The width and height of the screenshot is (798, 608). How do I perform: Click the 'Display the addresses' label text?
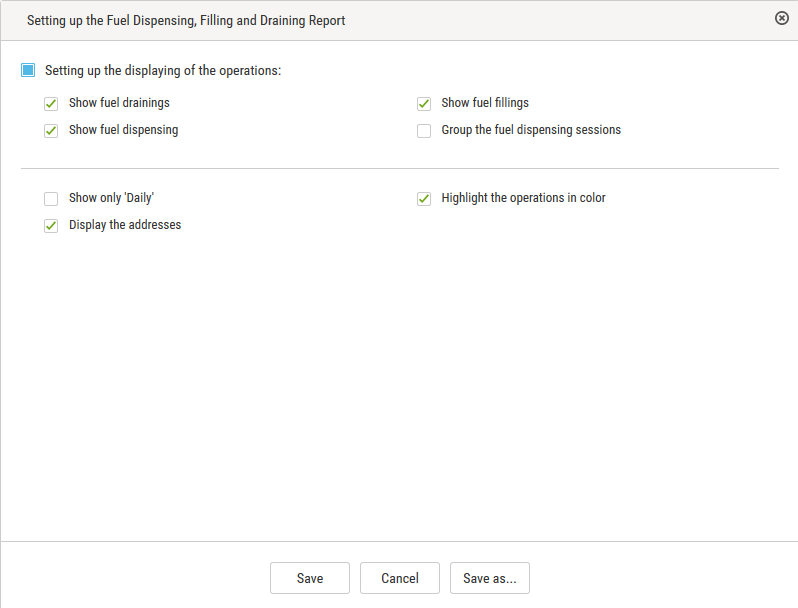(125, 225)
